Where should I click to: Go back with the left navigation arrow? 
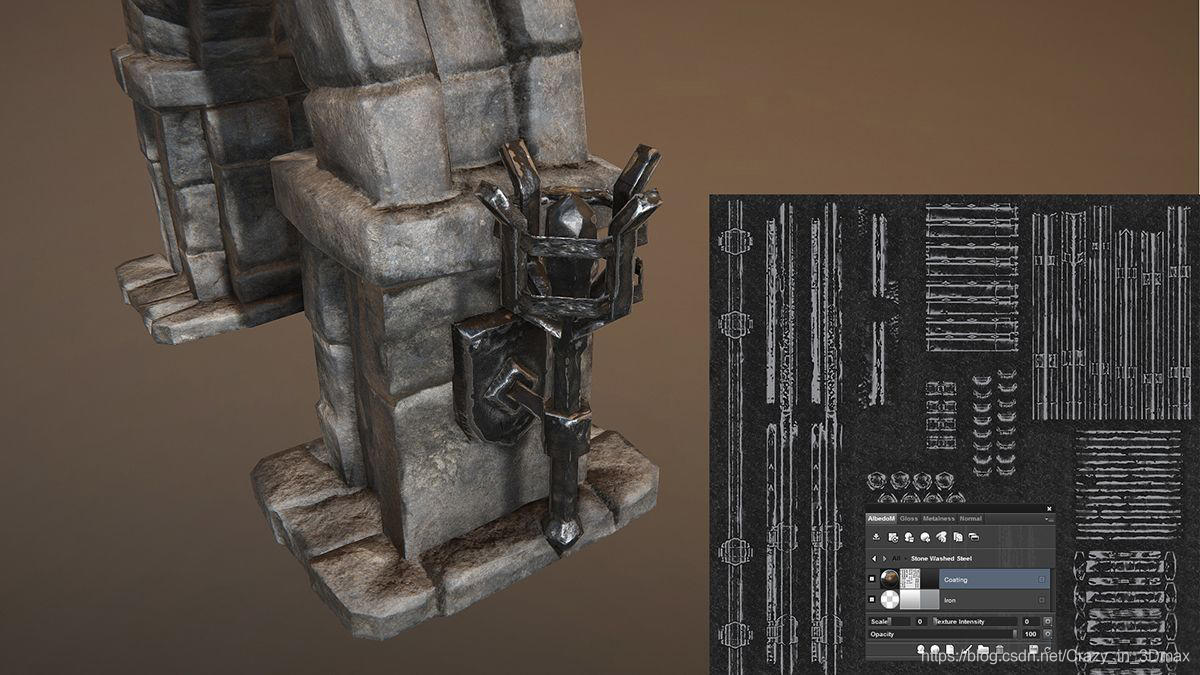pyautogui.click(x=874, y=559)
